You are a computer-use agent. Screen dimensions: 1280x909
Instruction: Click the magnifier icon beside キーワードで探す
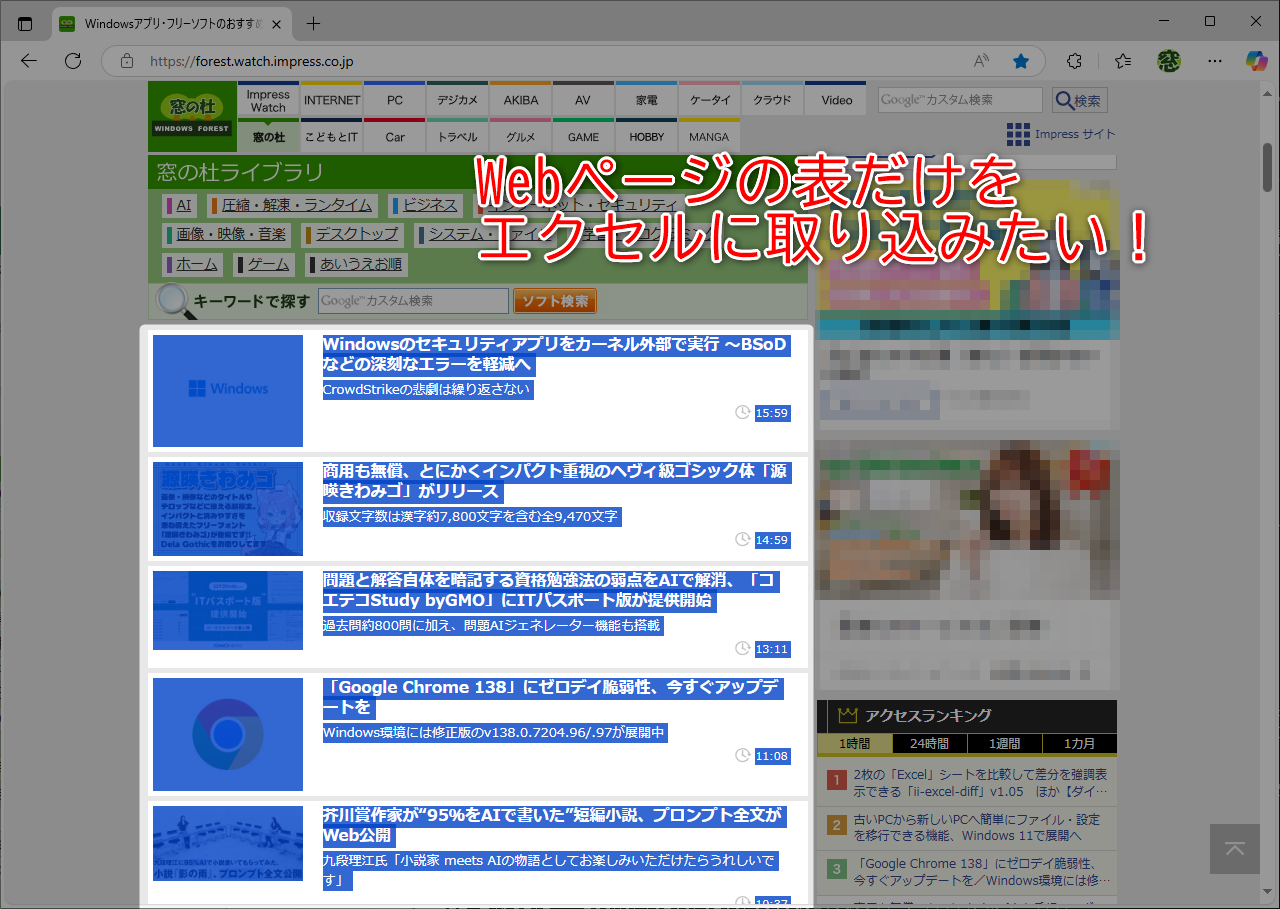pyautogui.click(x=171, y=300)
